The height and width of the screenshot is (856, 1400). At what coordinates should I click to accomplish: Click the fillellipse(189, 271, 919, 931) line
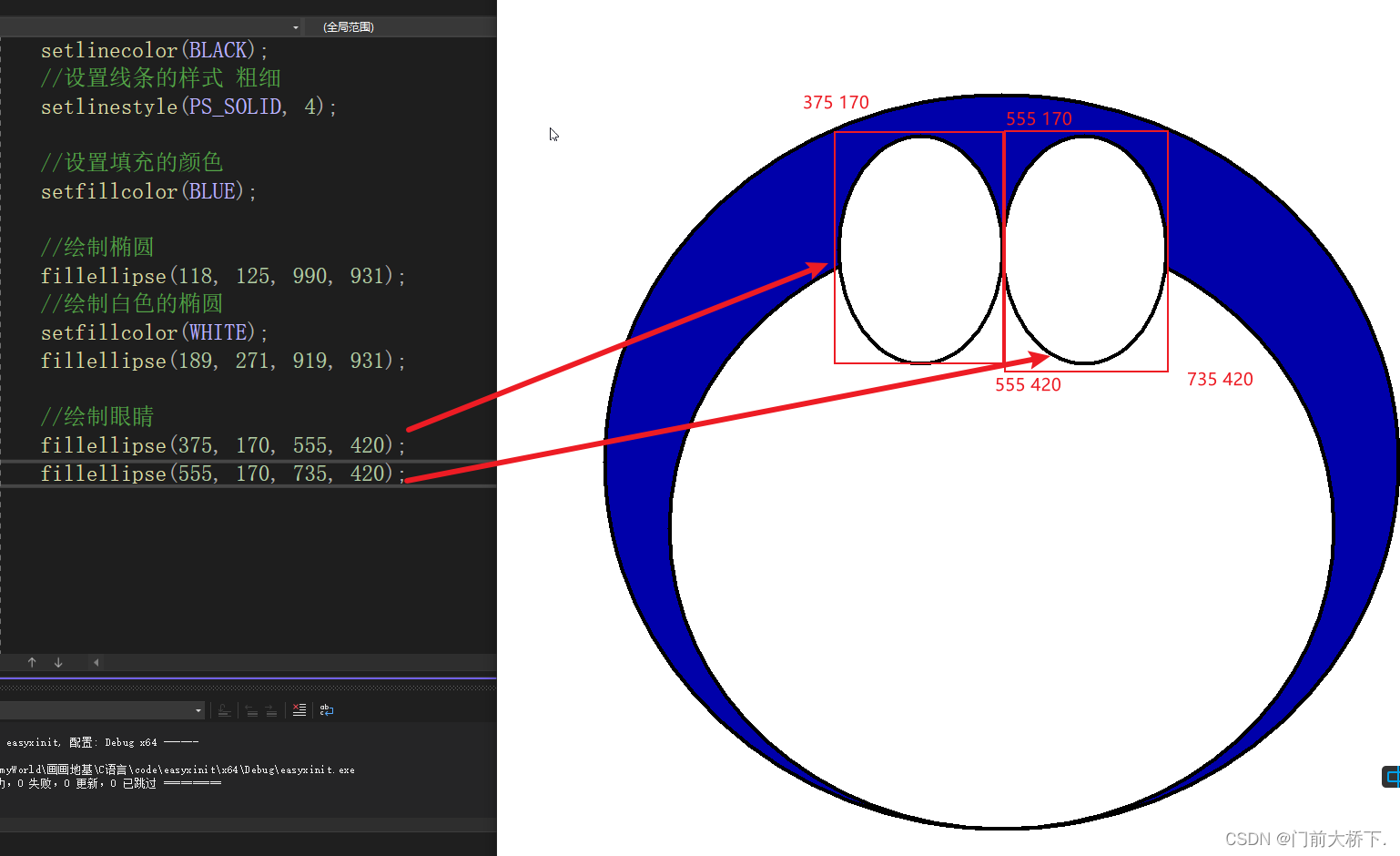[223, 361]
